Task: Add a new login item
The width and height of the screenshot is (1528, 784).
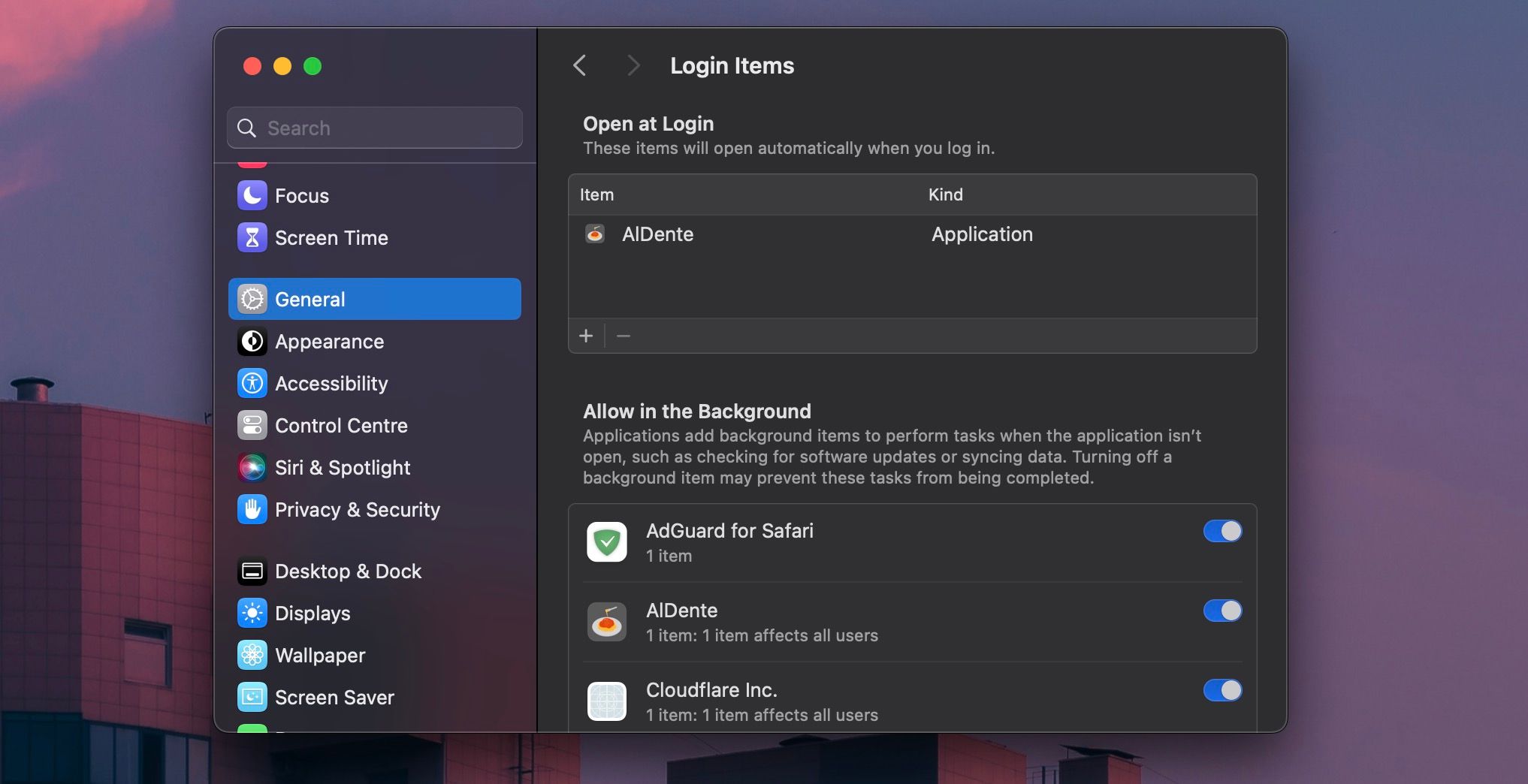Action: (586, 336)
